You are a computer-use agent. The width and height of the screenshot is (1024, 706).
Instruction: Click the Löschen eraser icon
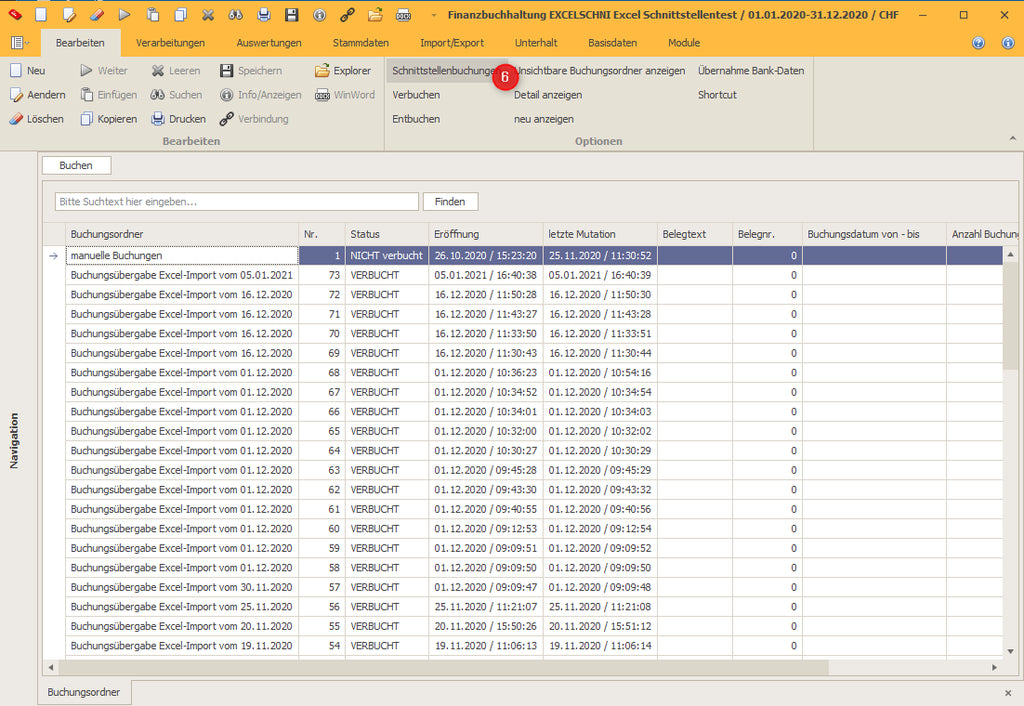16,119
